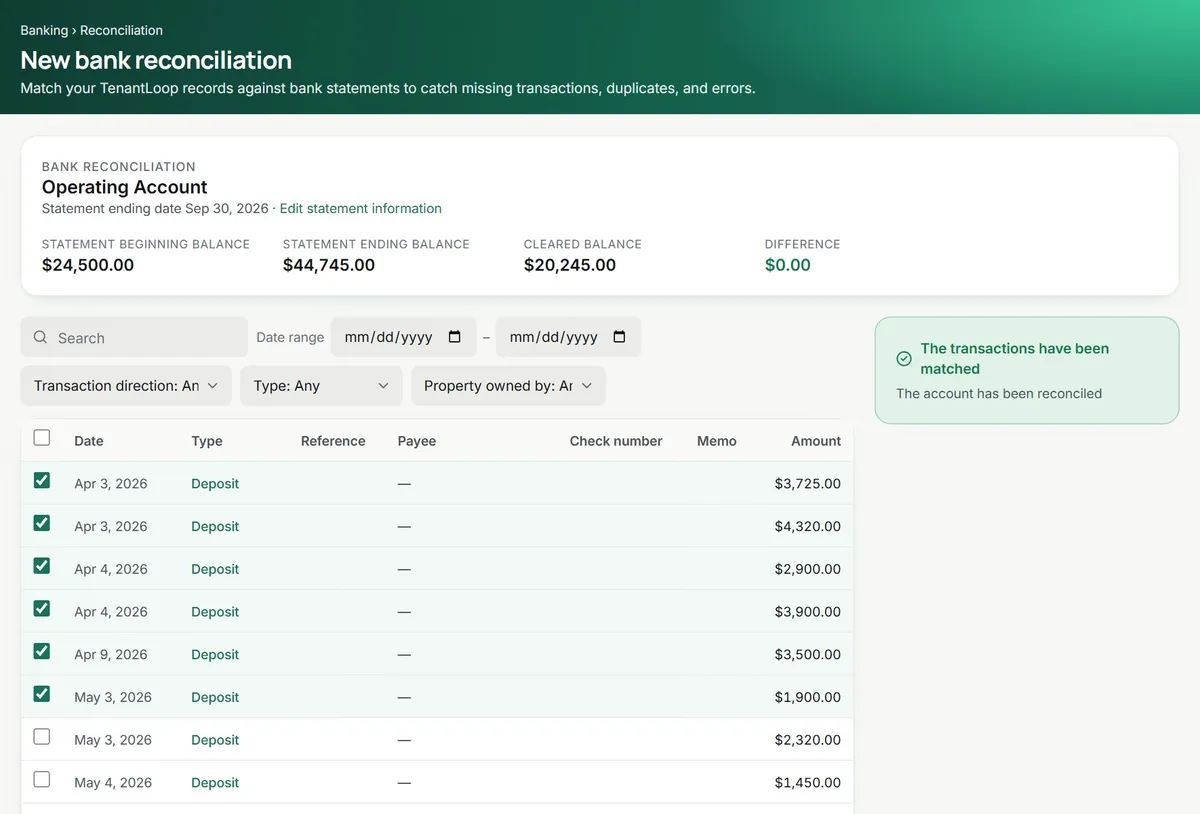Click Edit statement information link
This screenshot has height=814, width=1200.
[x=360, y=209]
